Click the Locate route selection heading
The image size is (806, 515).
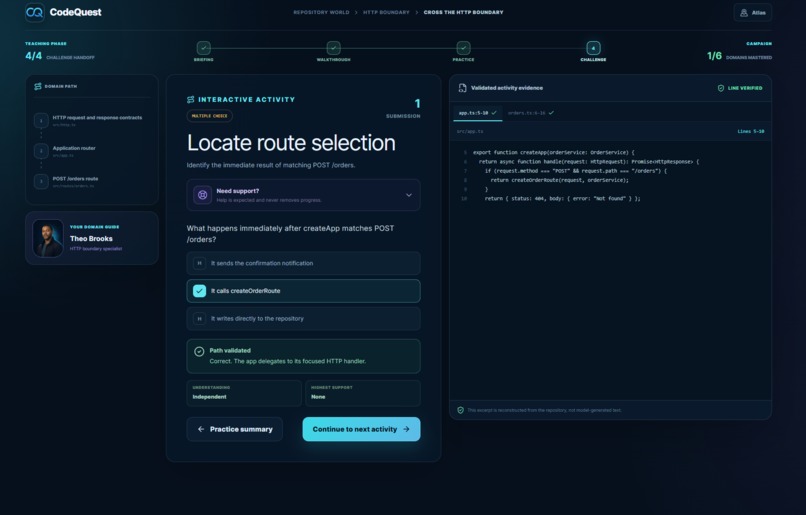click(x=291, y=143)
